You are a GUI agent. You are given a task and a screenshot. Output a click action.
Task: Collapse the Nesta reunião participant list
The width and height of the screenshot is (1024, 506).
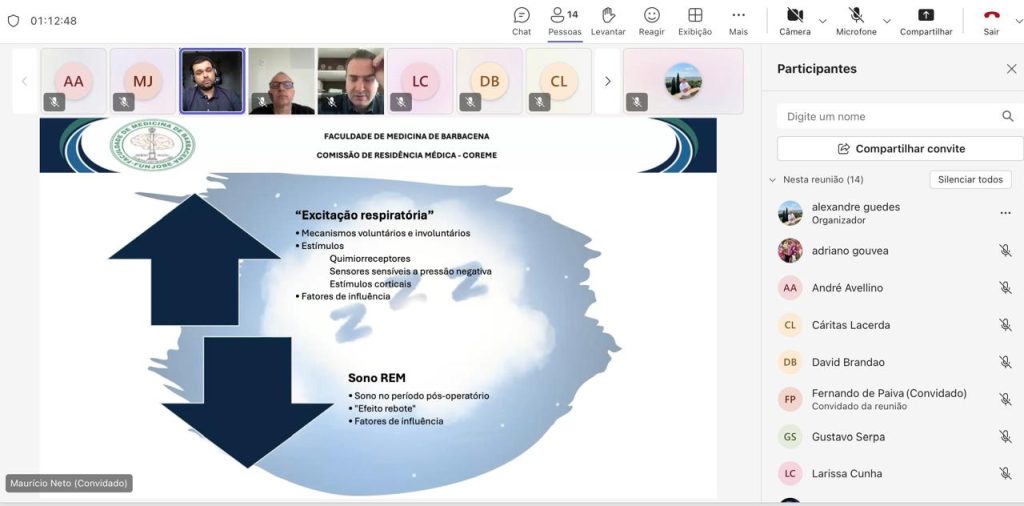[772, 180]
